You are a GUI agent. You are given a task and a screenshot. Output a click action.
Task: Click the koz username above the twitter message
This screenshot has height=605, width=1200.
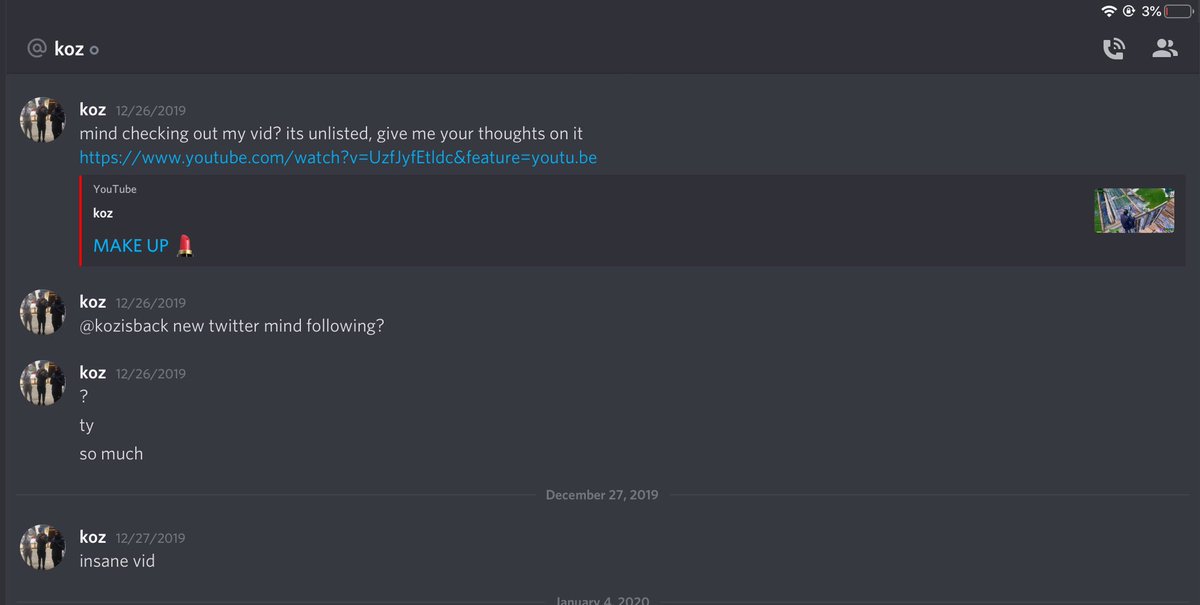[93, 302]
